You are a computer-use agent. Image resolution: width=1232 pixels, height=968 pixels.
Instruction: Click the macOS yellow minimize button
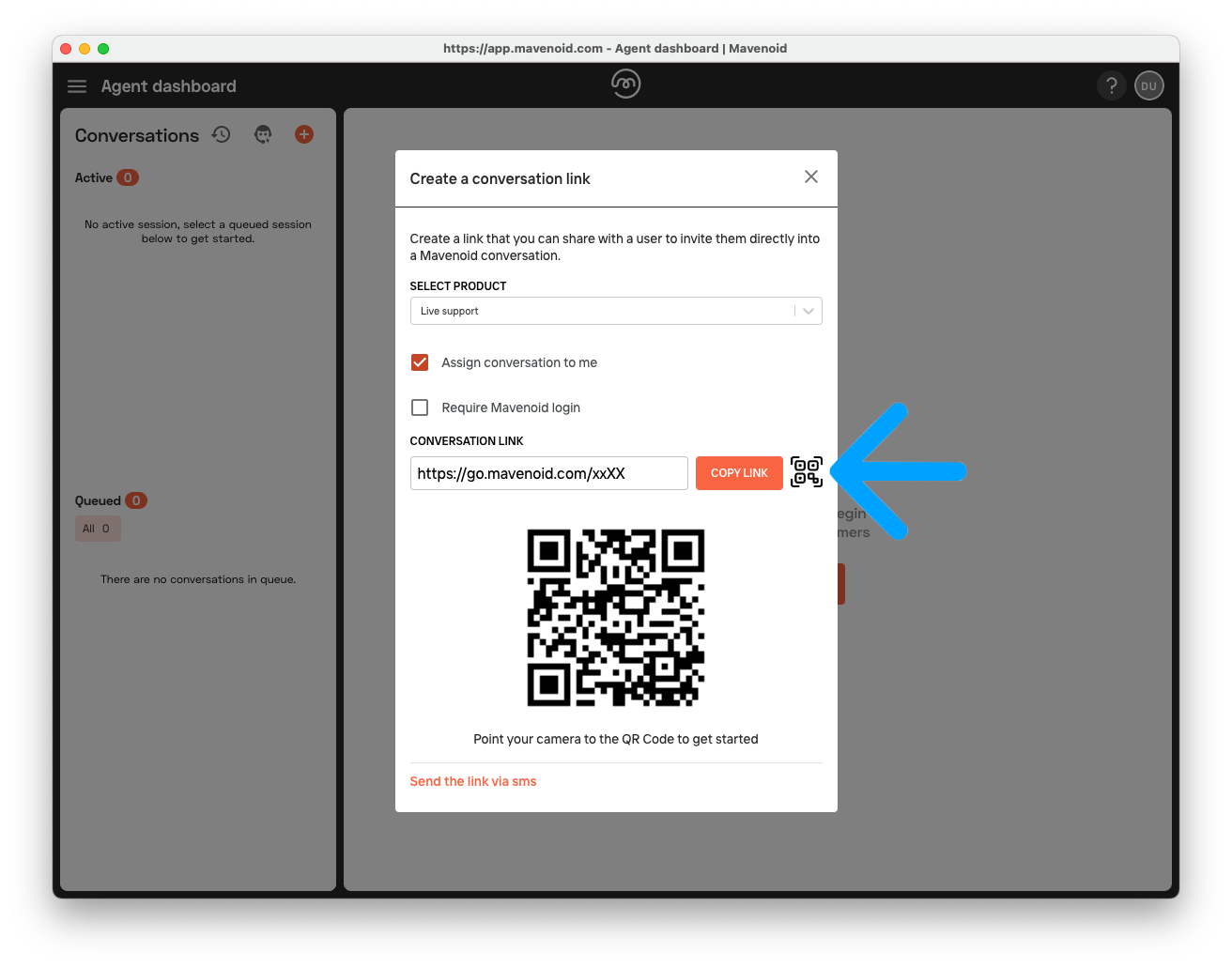coord(85,49)
